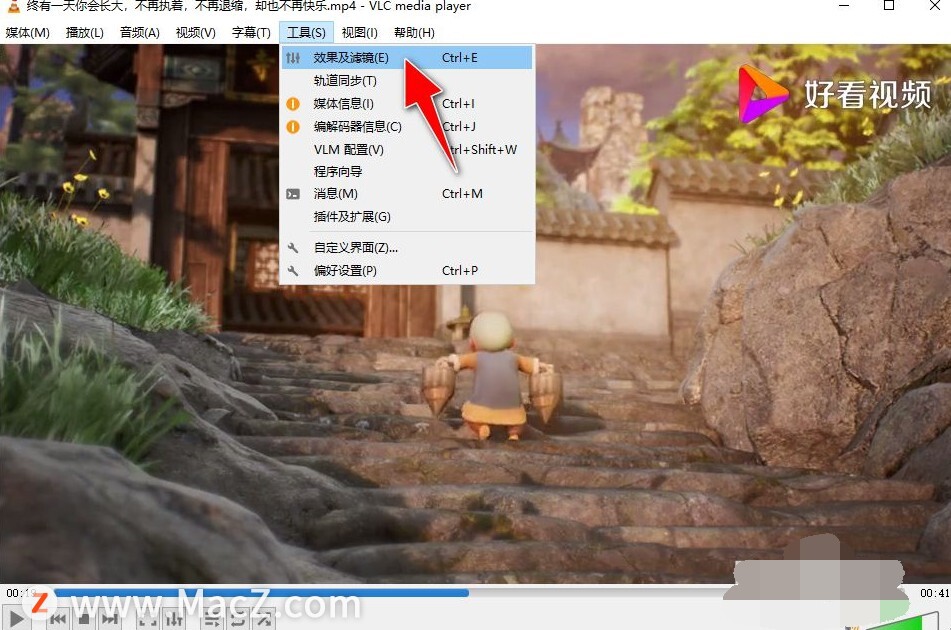Close the VLC media player window
This screenshot has height=630, width=951.
[x=935, y=5]
